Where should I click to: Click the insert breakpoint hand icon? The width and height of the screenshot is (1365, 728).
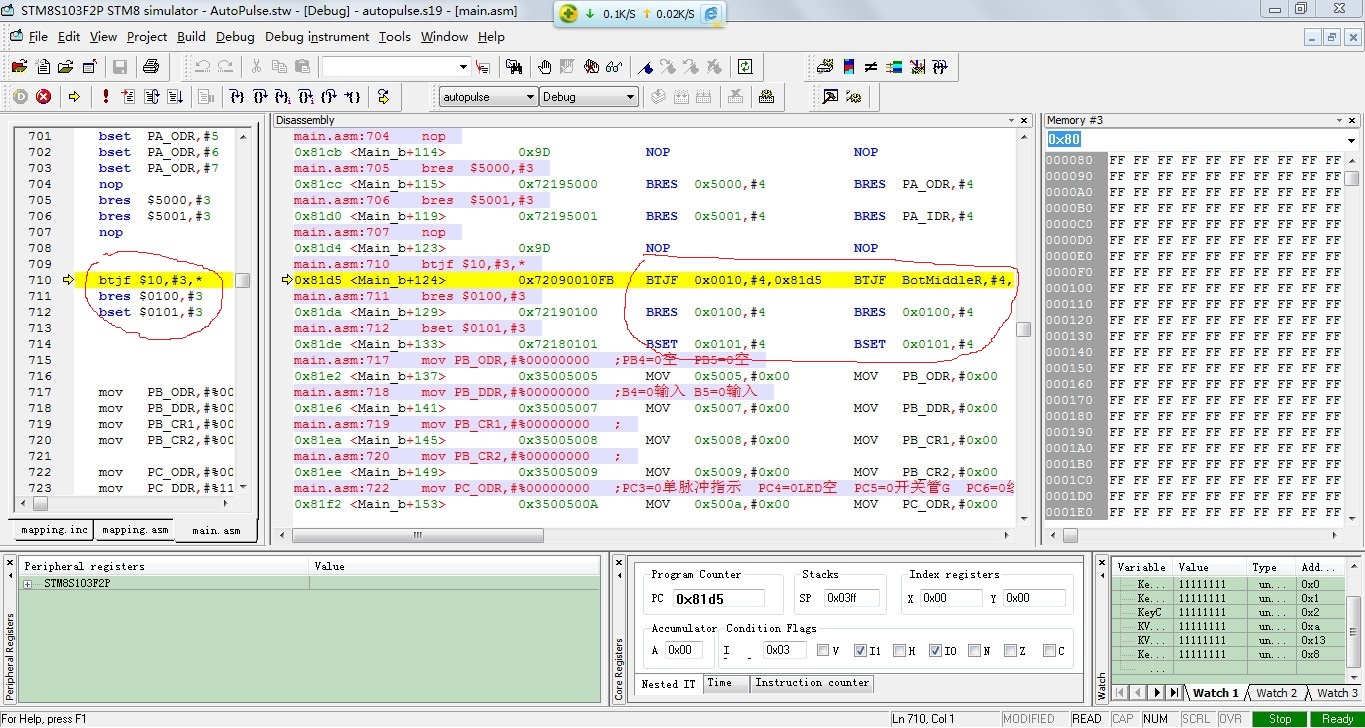(x=544, y=67)
